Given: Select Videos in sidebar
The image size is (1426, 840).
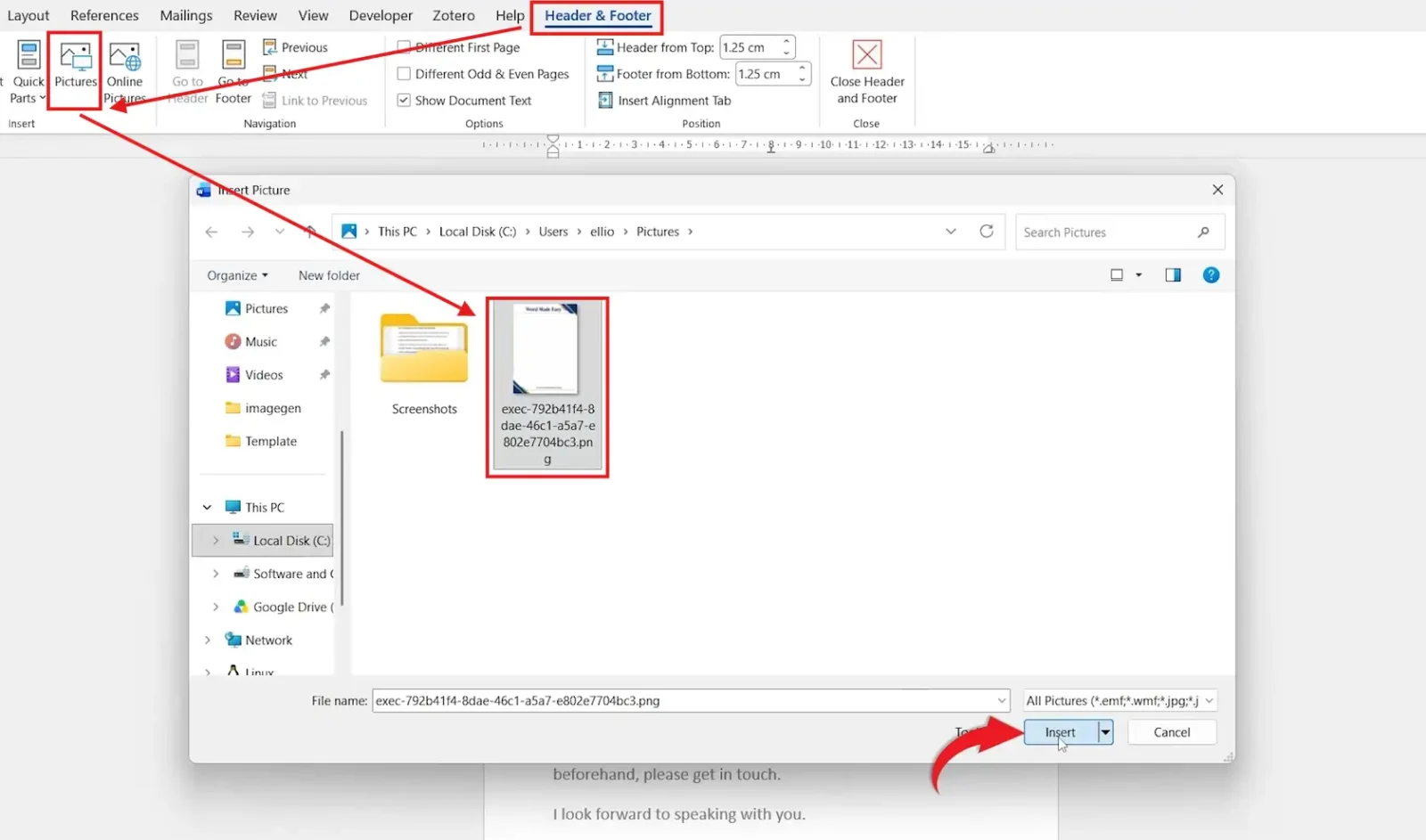Looking at the screenshot, I should (255, 375).
